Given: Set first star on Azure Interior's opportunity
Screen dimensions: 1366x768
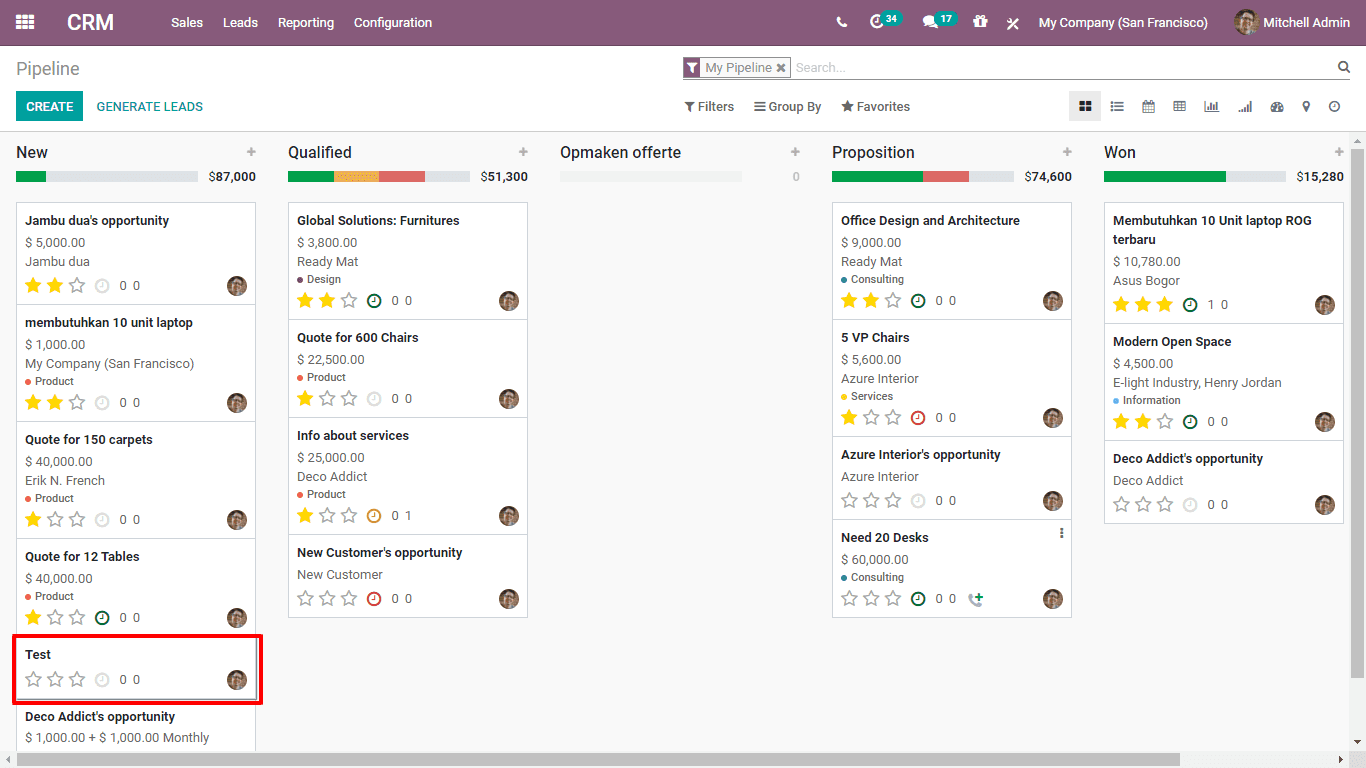Looking at the screenshot, I should (849, 501).
